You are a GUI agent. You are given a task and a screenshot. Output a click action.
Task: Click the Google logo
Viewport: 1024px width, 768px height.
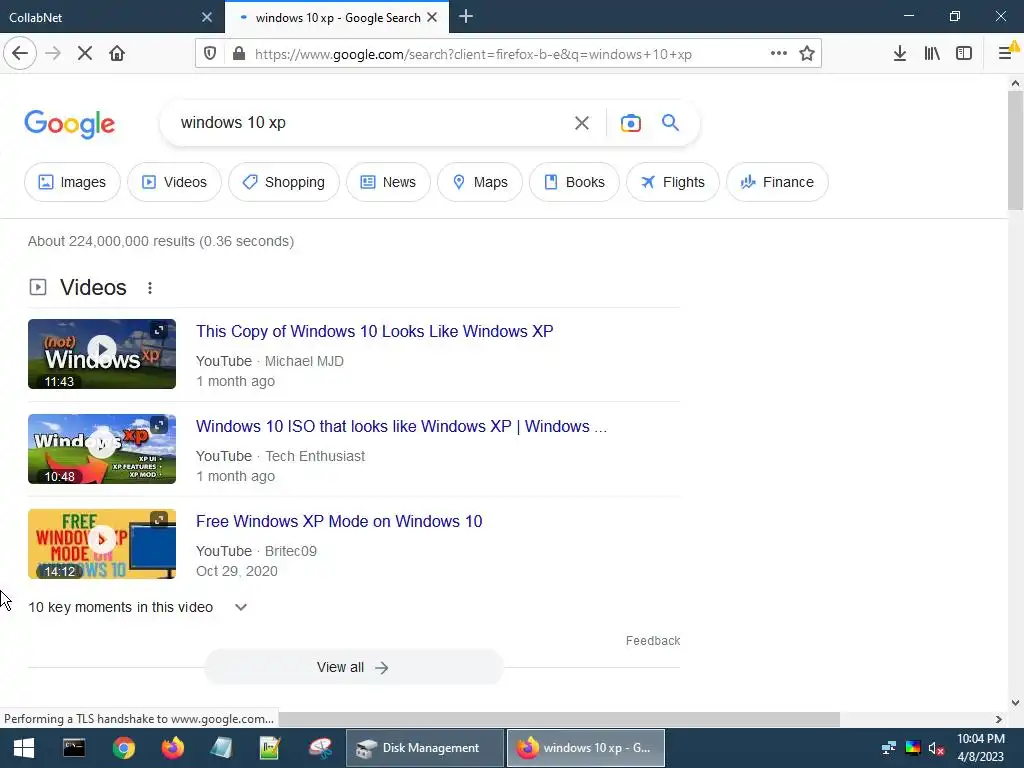tap(70, 123)
